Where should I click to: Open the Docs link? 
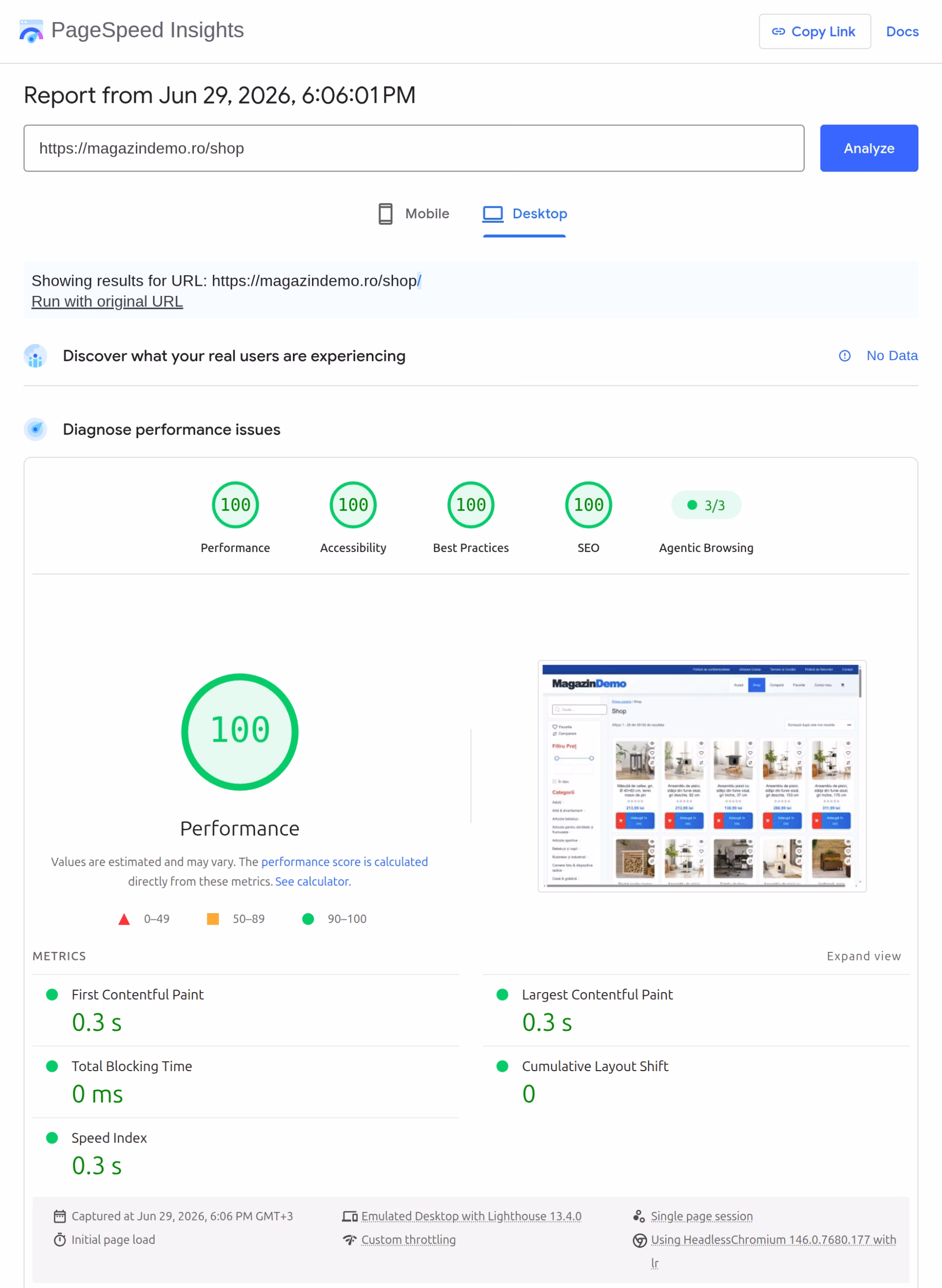902,31
